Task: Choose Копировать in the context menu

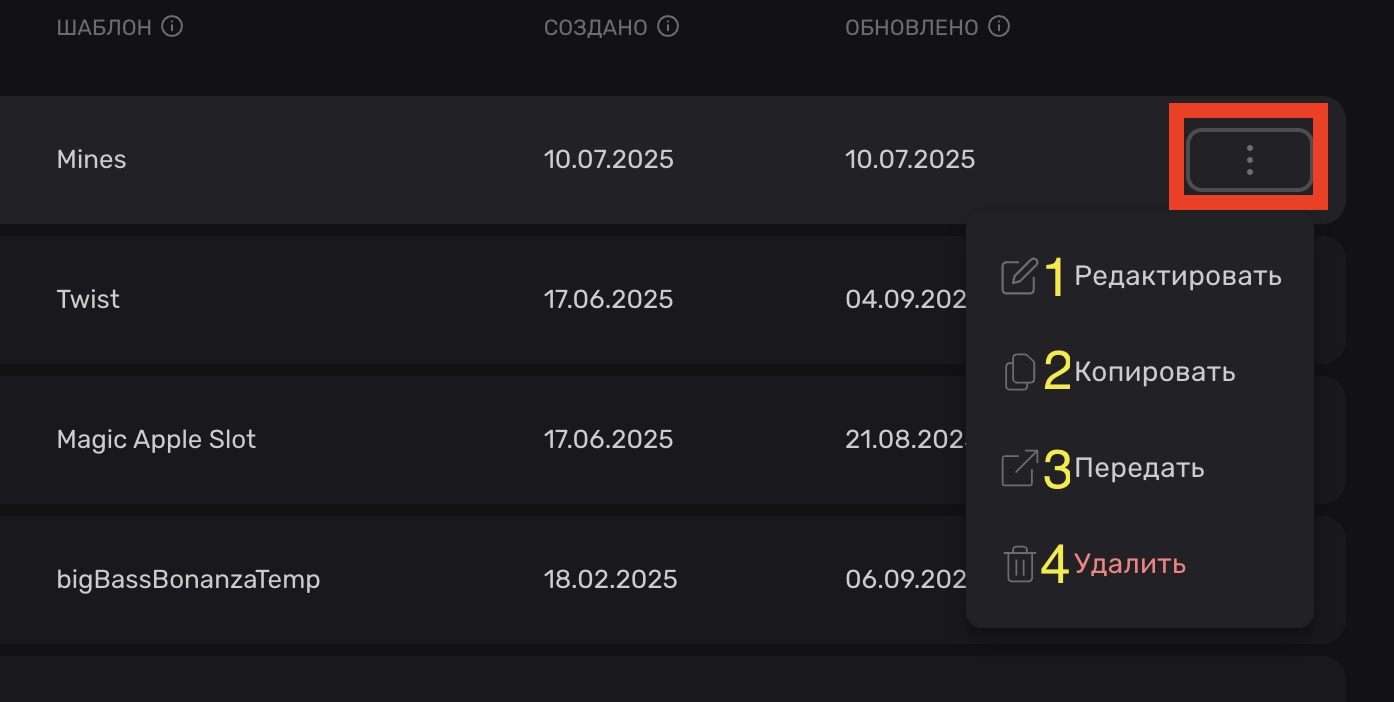Action: [1154, 372]
